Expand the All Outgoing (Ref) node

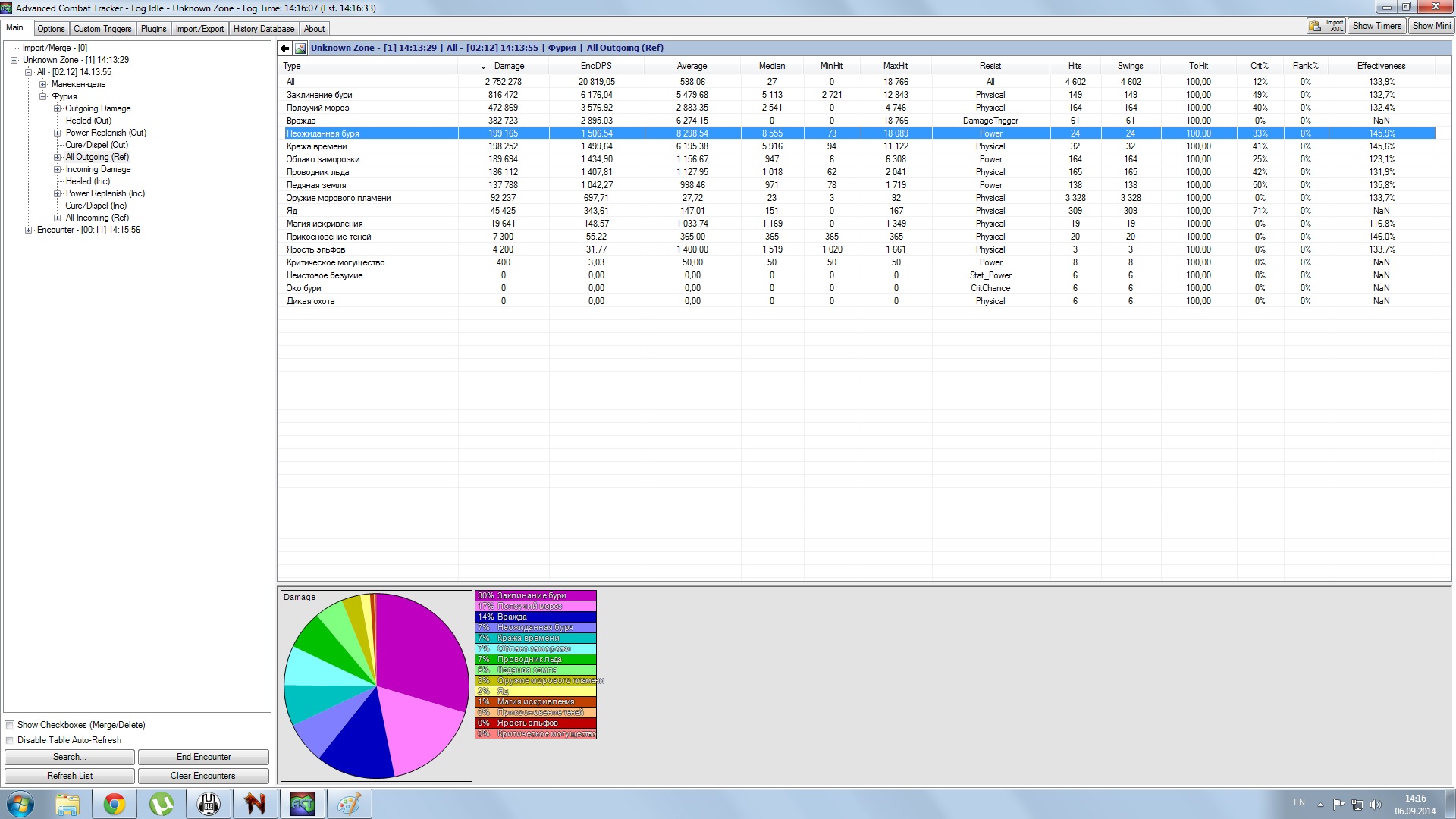pos(57,157)
